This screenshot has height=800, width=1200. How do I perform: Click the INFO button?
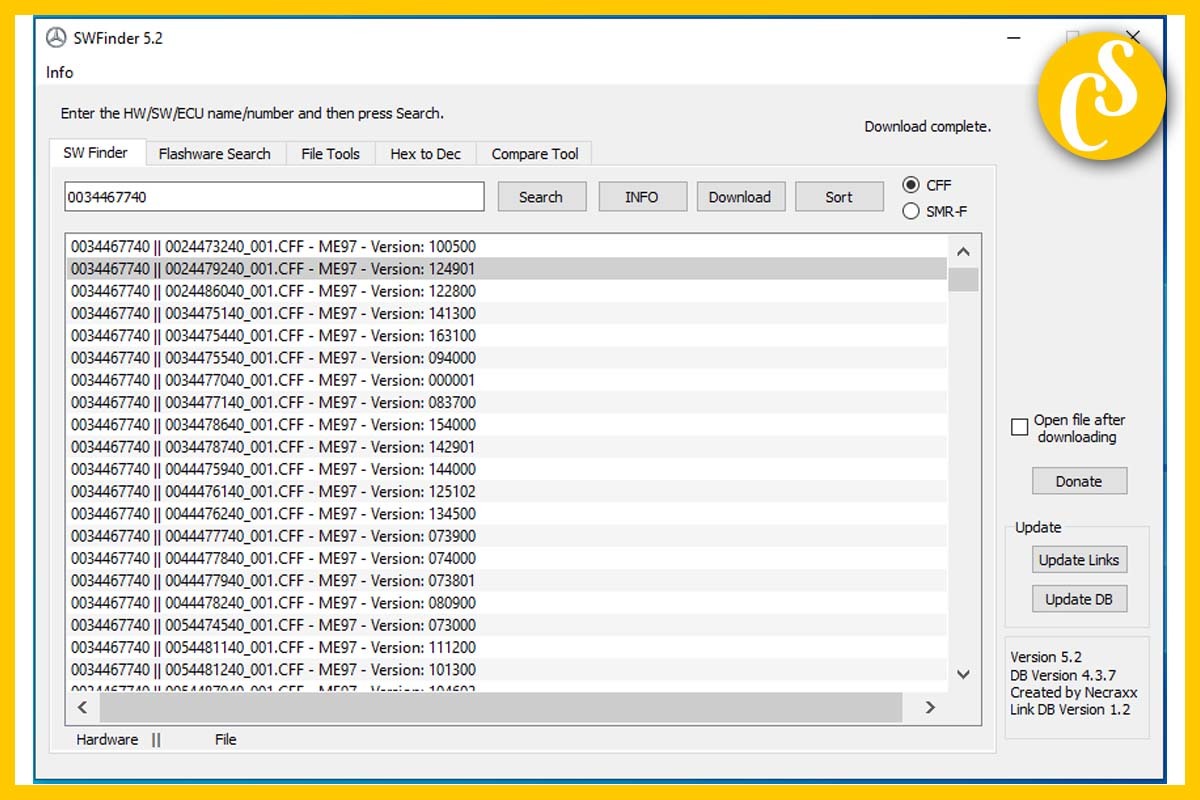(641, 197)
